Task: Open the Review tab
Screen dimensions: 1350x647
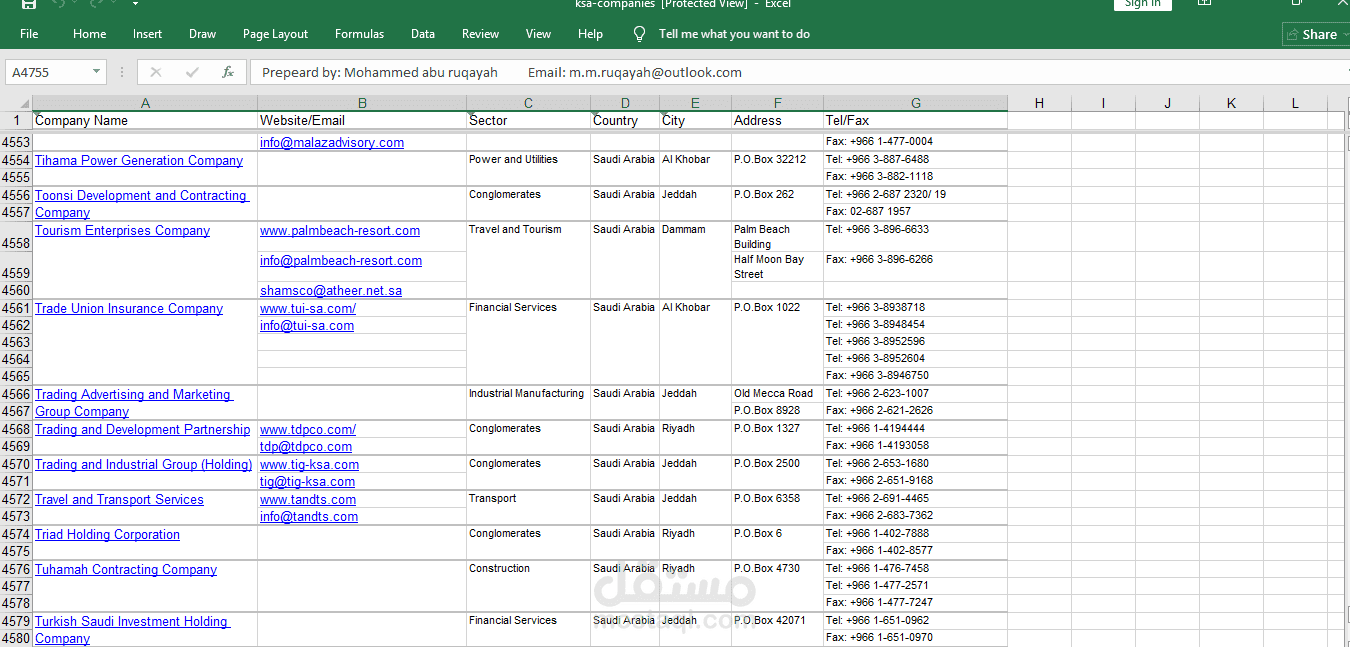Action: coord(480,34)
